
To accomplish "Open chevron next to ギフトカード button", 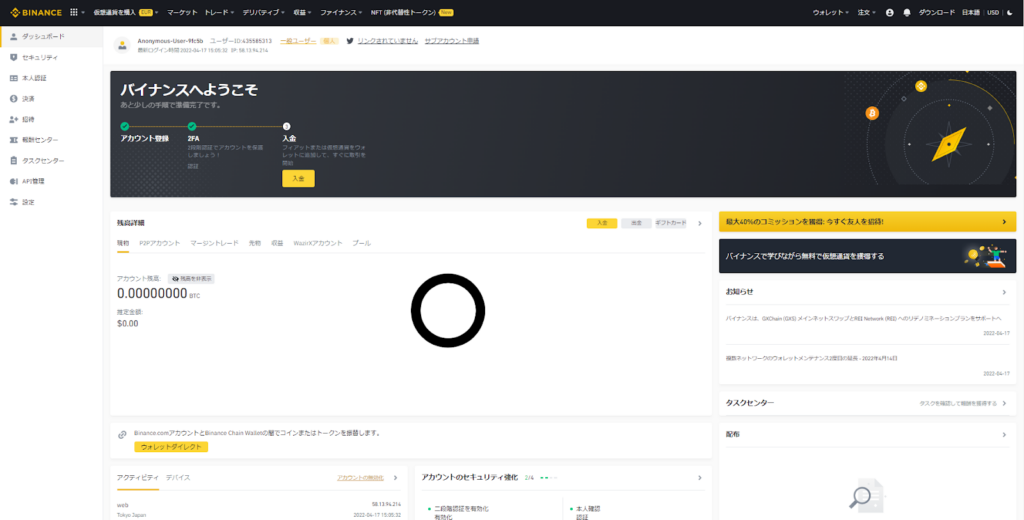I will tap(699, 223).
